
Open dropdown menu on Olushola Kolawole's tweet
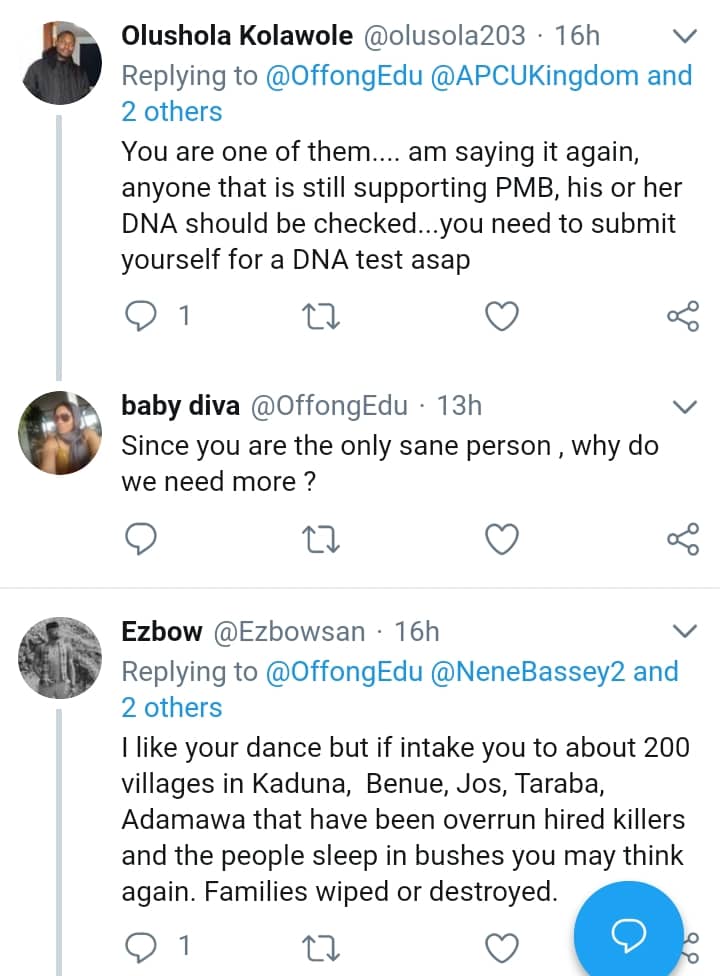[685, 38]
